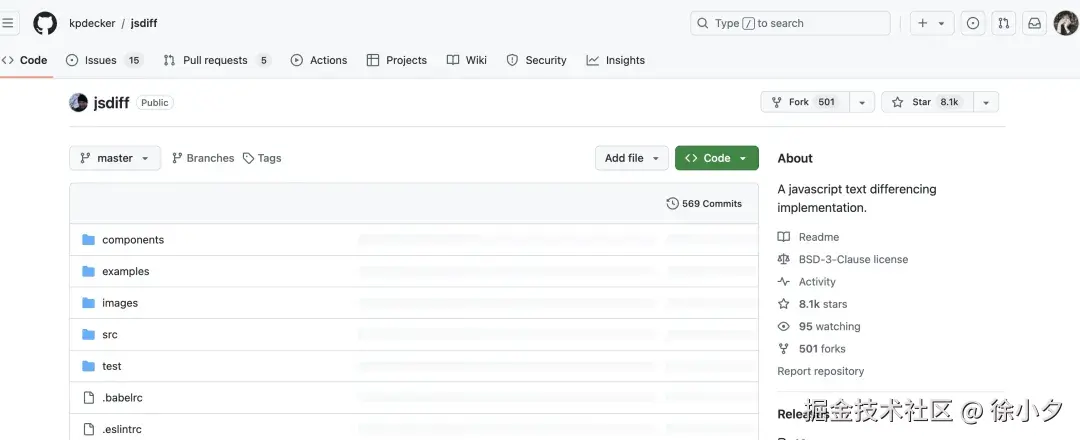
Task: Click the user profile avatar
Action: click(1065, 23)
